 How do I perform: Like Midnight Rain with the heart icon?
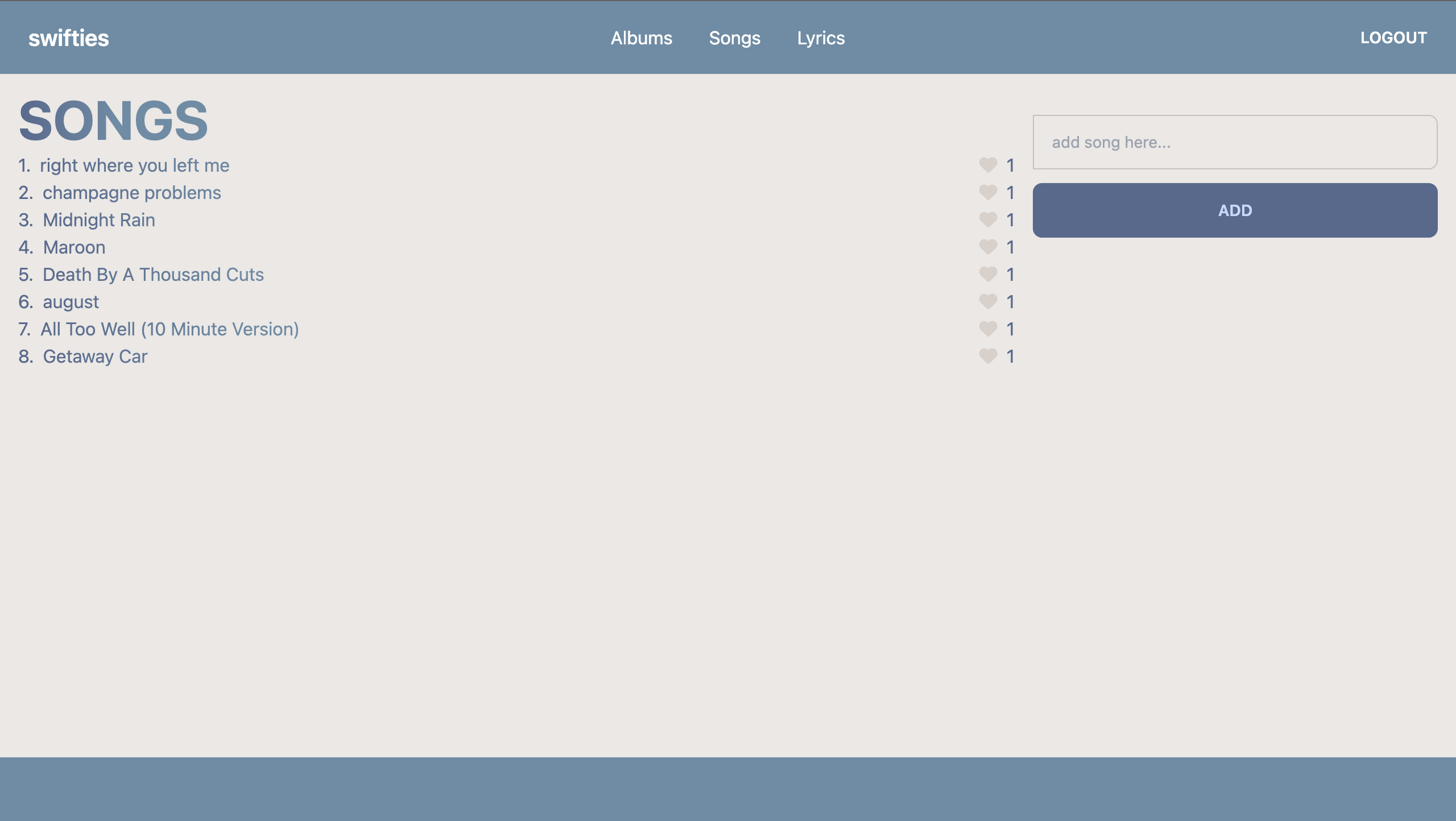point(987,219)
